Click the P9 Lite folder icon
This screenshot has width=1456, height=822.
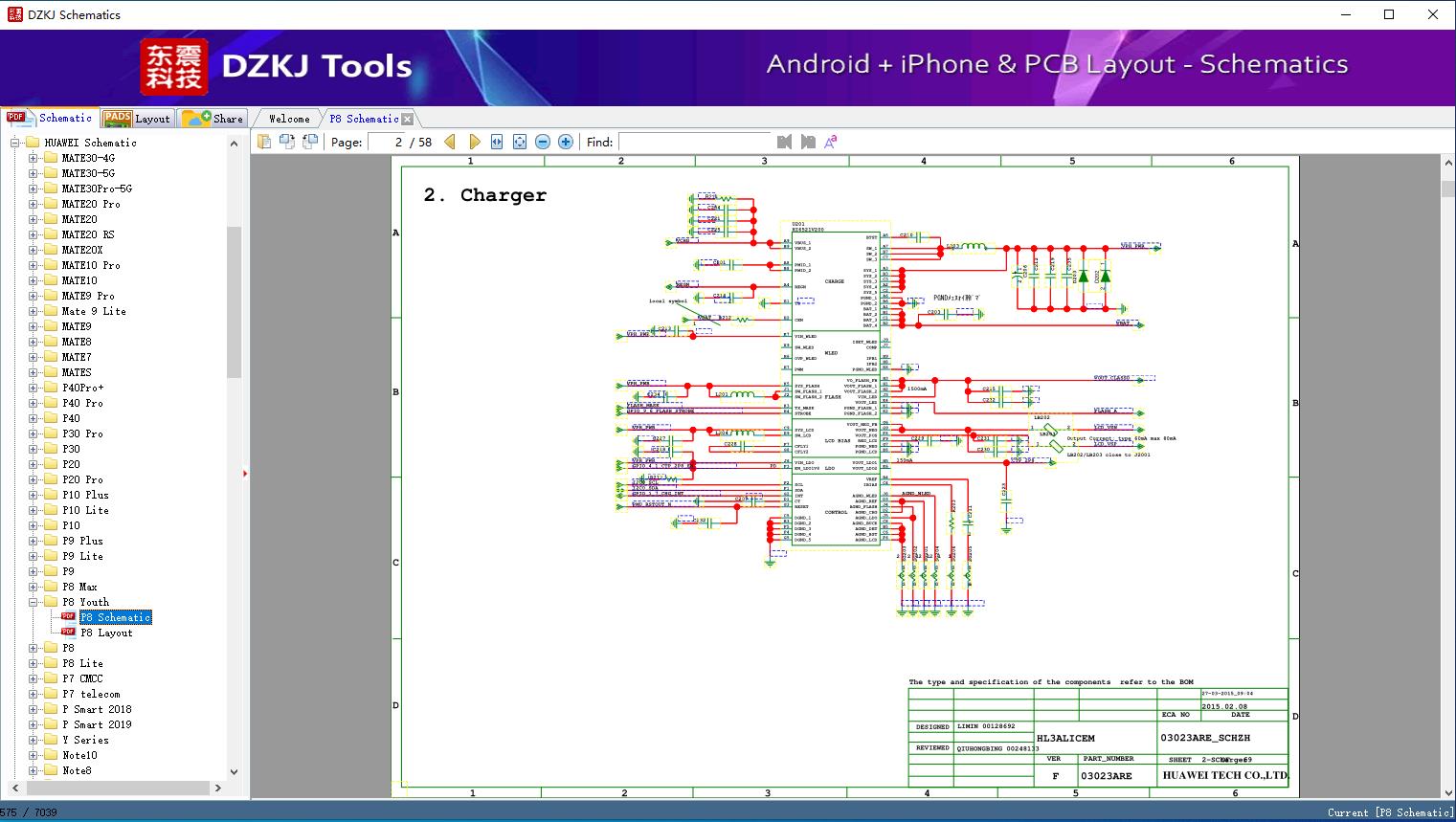[51, 556]
